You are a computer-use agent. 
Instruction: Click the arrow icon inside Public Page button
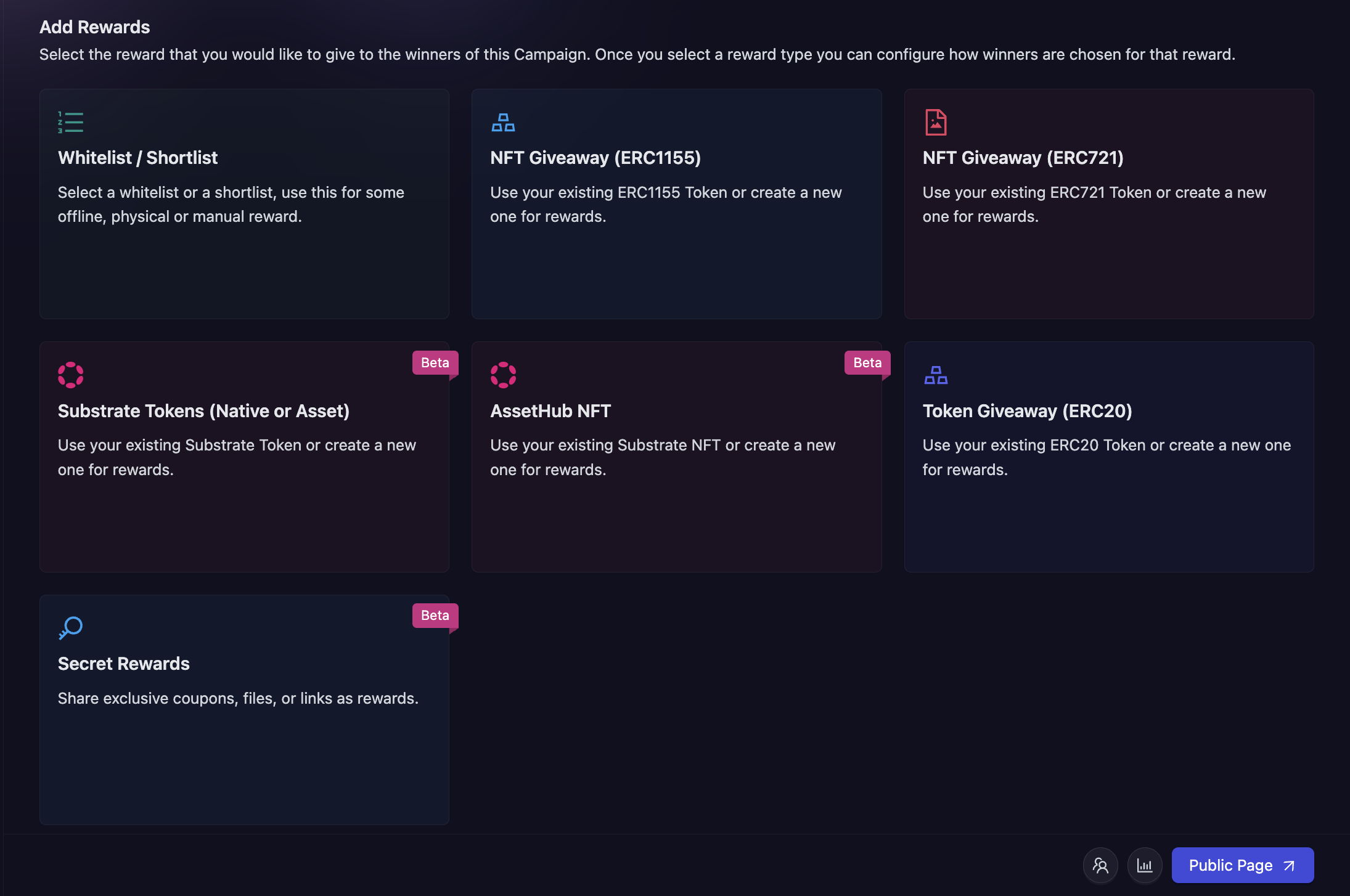(1288, 865)
